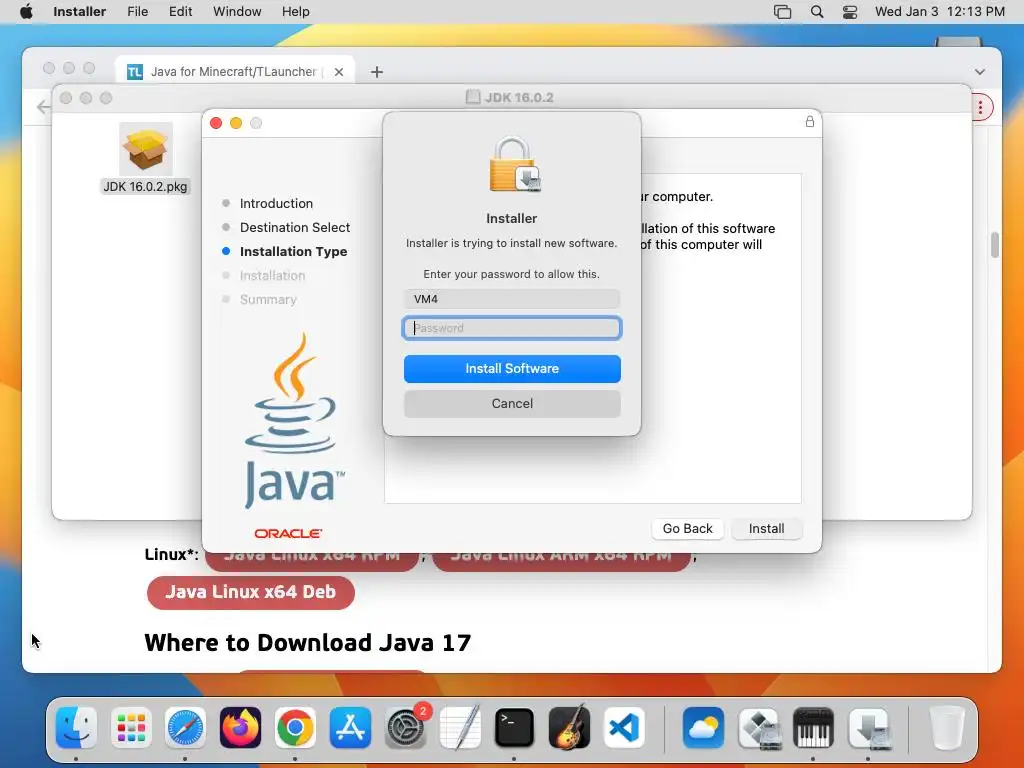1024x768 pixels.
Task: Minimize the Java installer window
Action: [x=236, y=123]
